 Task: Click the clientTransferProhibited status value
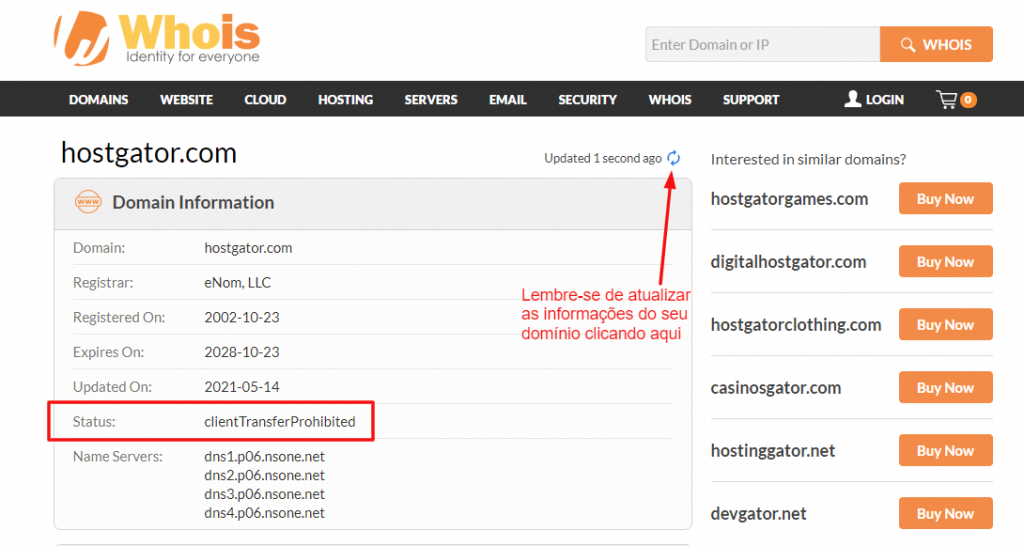[280, 422]
